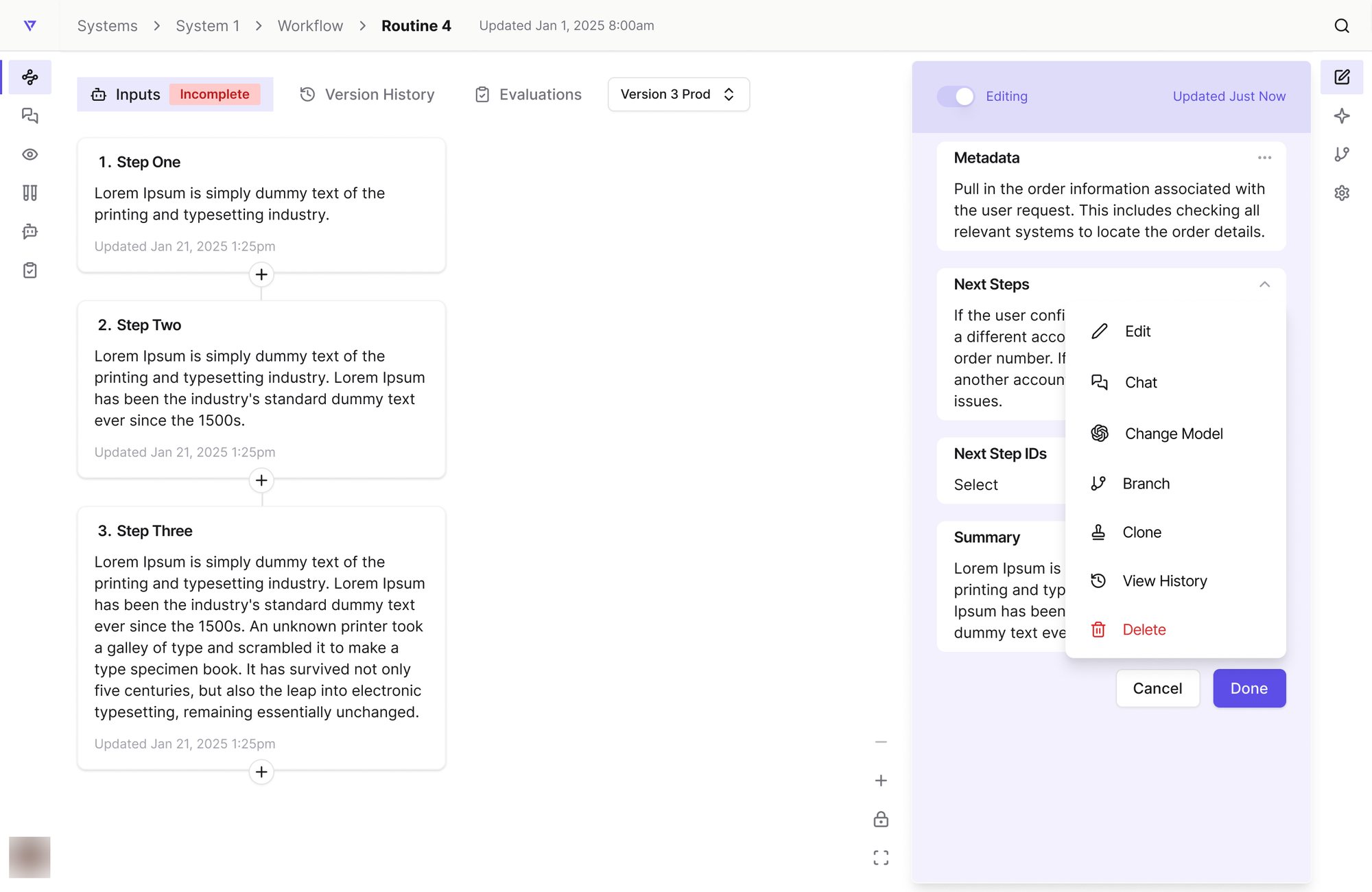The image size is (1372, 892).
Task: Click the branch icon in right rail
Action: (1342, 154)
